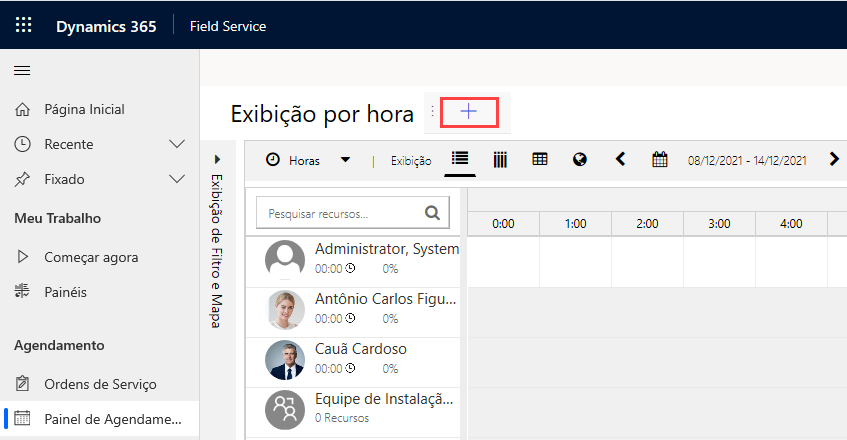Click Antônio Carlos's photo
The image size is (847, 440).
tap(286, 310)
